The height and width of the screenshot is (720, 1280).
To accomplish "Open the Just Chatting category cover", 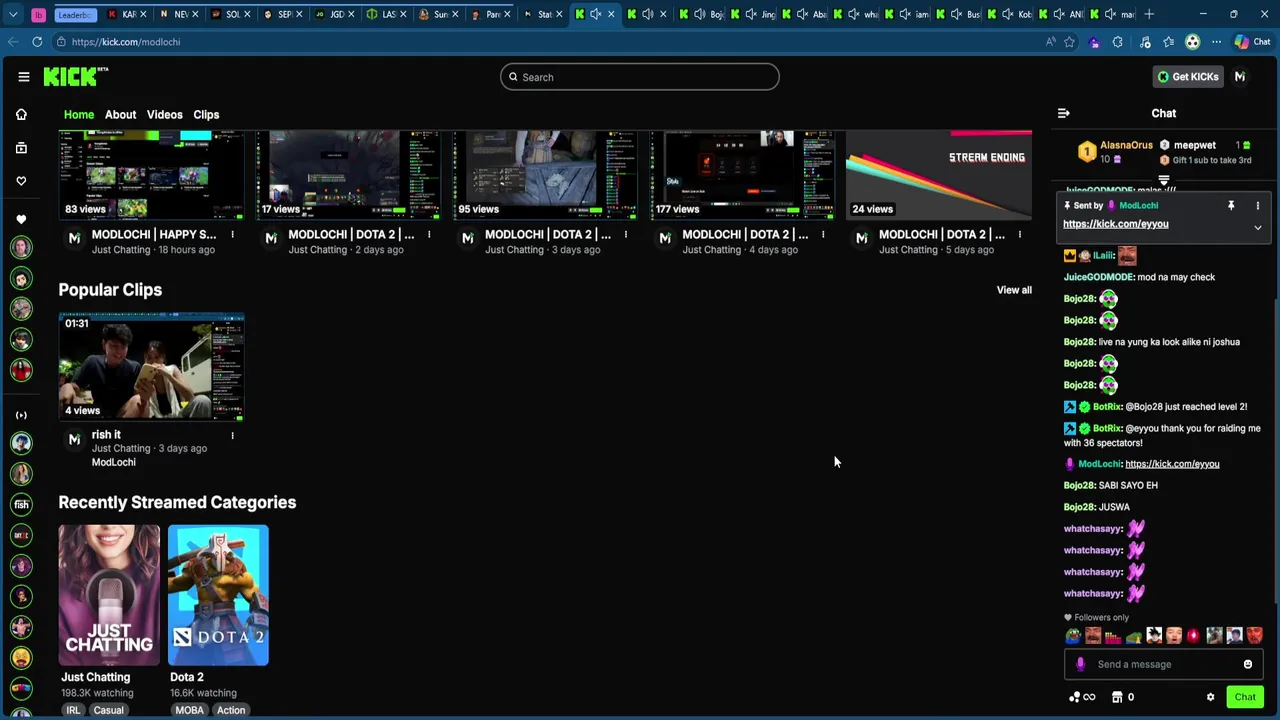I will [109, 595].
